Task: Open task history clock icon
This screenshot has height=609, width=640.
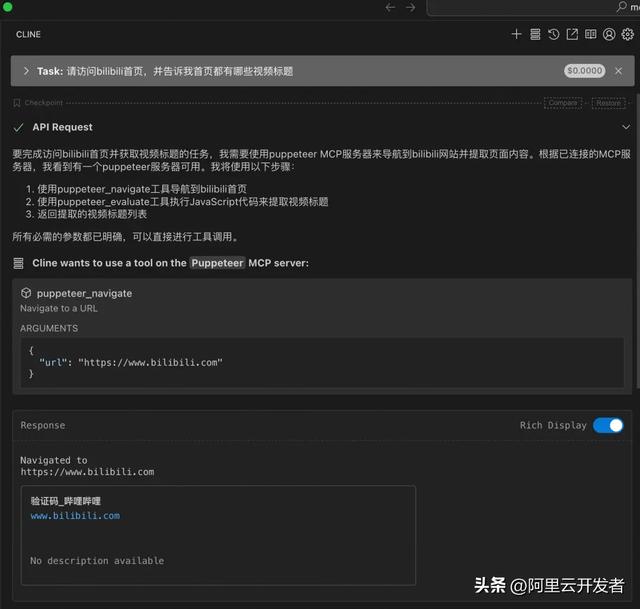Action: tap(553, 34)
